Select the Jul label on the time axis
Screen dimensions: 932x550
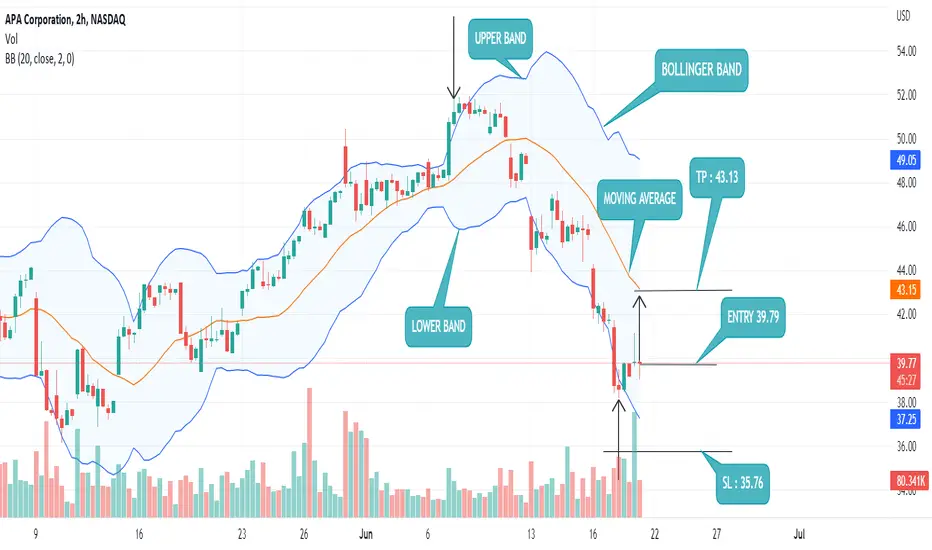799,534
